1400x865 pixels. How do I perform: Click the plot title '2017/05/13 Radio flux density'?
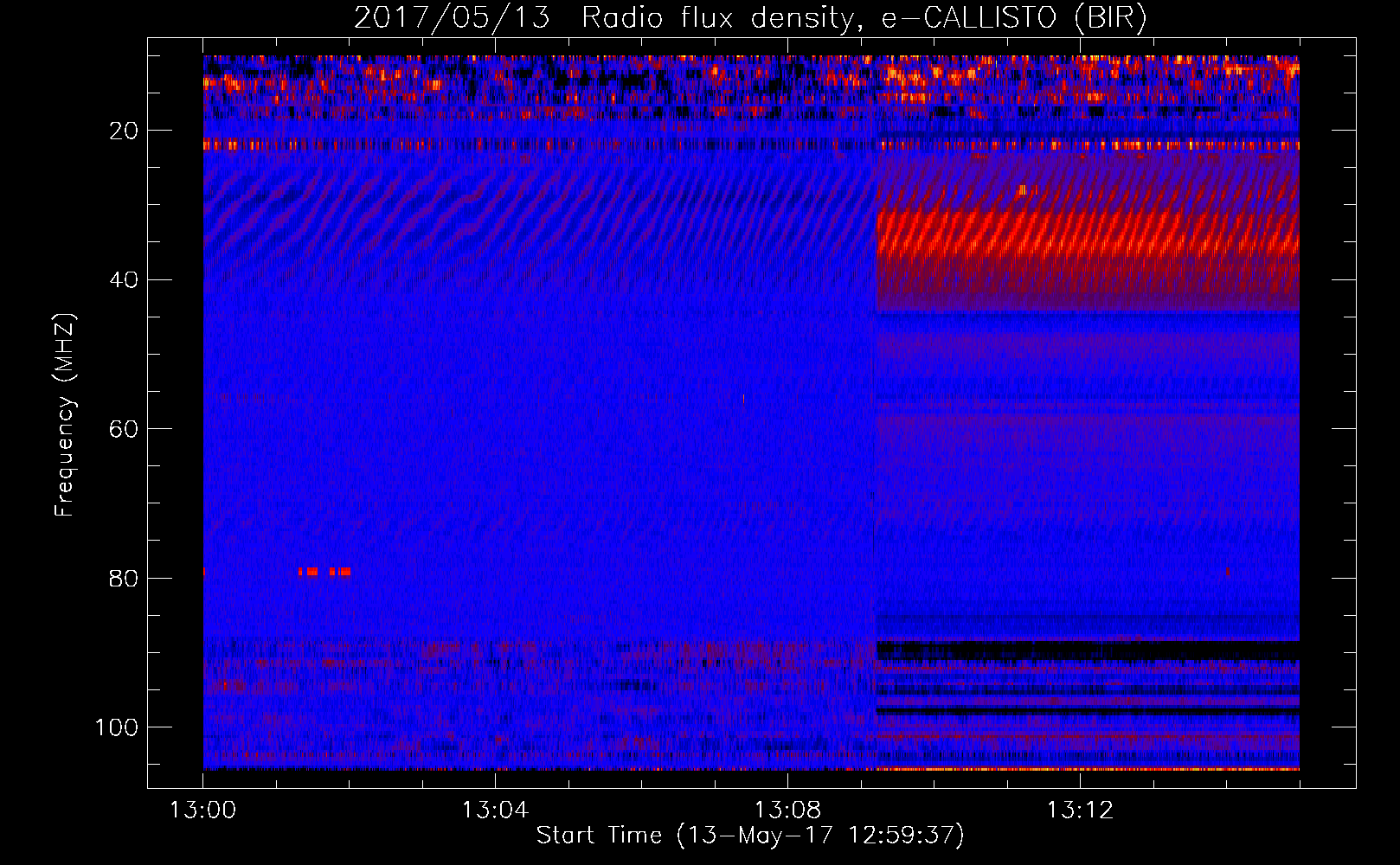[x=750, y=17]
